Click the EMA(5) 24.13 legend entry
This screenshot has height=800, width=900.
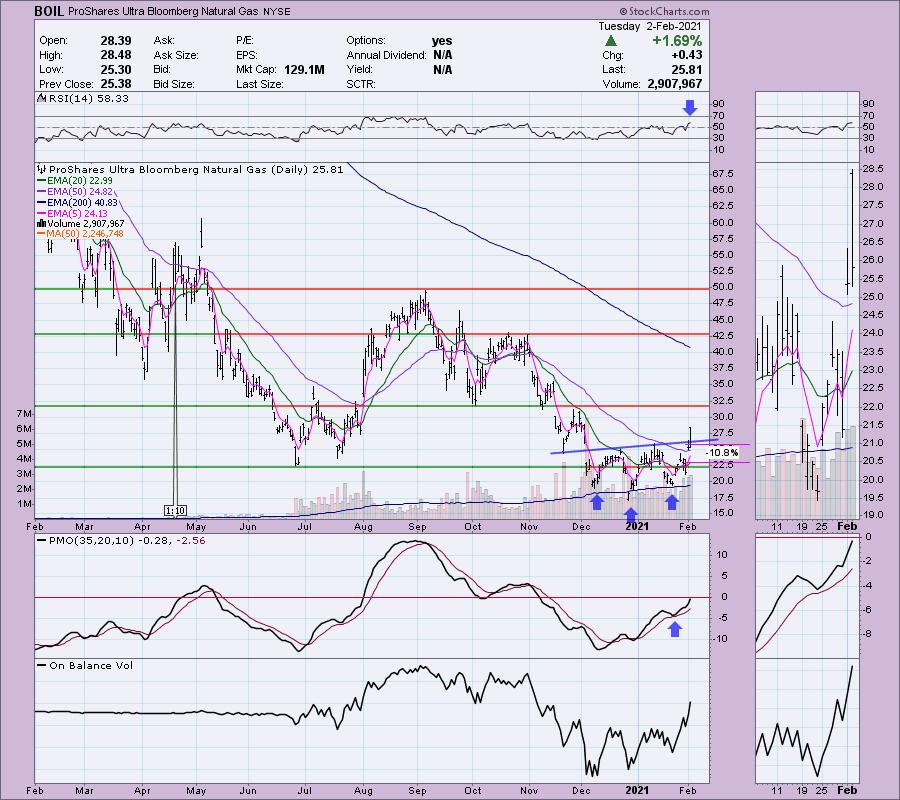[77, 213]
